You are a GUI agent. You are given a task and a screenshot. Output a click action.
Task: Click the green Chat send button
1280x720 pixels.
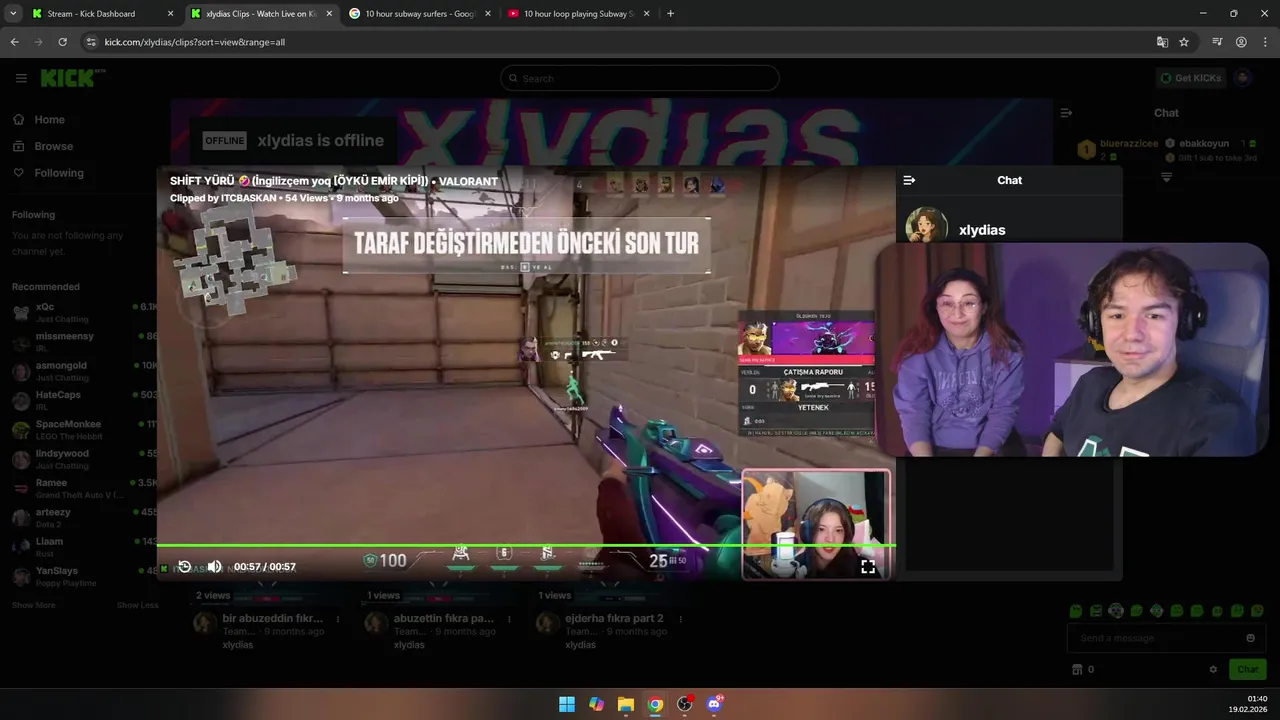pos(1248,669)
